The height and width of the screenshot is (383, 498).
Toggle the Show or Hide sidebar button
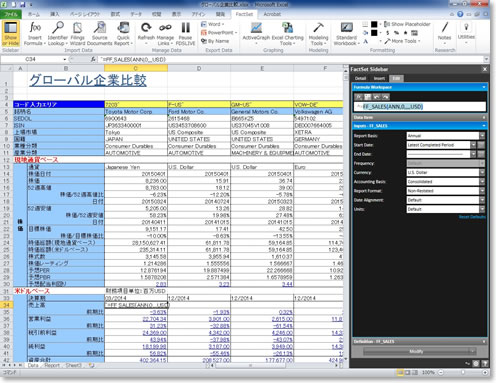(11, 34)
